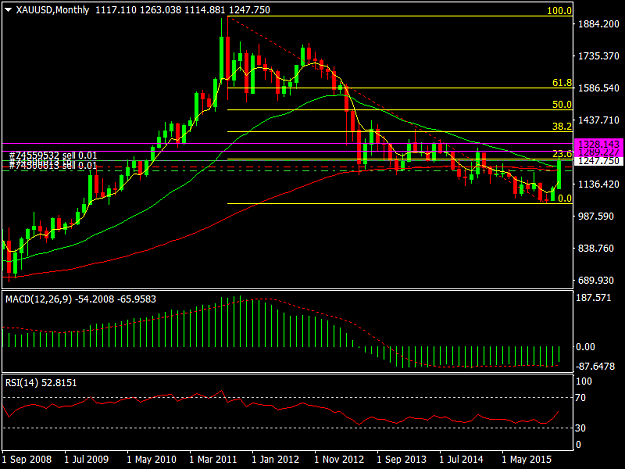Click the 1 Mar 2011 date label
Image resolution: width=625 pixels, height=469 pixels.
(213, 459)
